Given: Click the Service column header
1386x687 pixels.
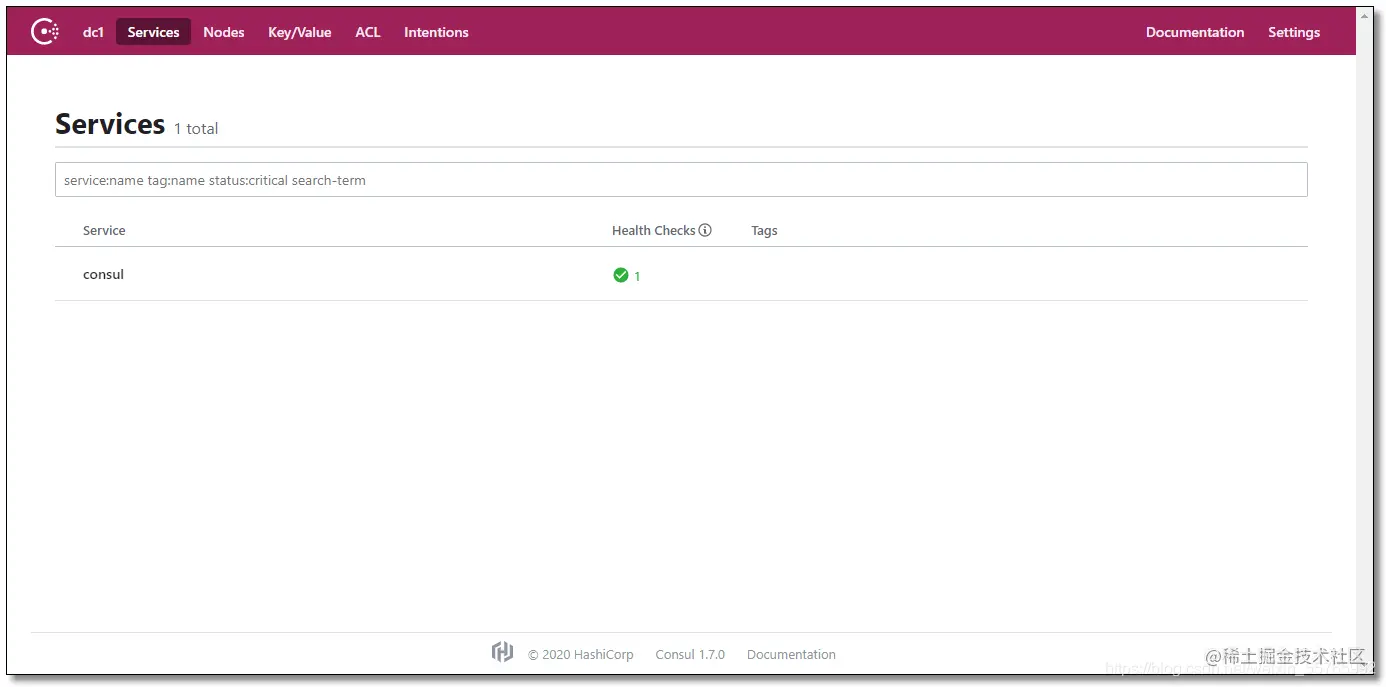Looking at the screenshot, I should [104, 230].
